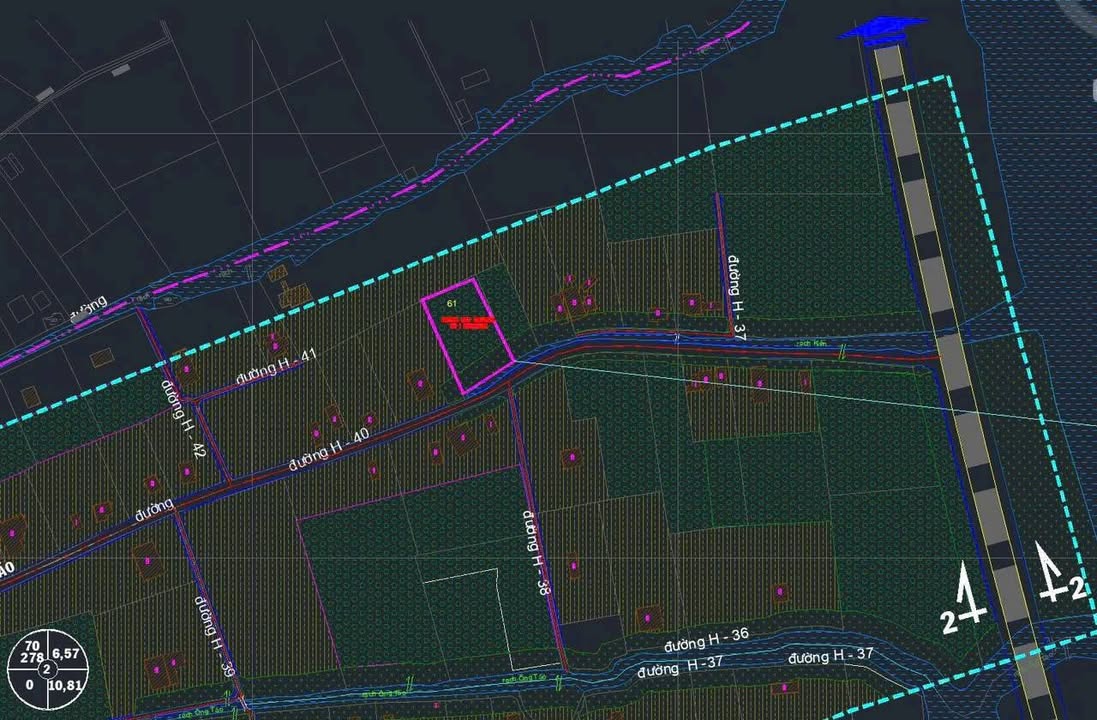Image resolution: width=1097 pixels, height=720 pixels.
Task: Click the arrow symbol at bottom of highway strip
Action: pyautogui.click(x=962, y=593)
